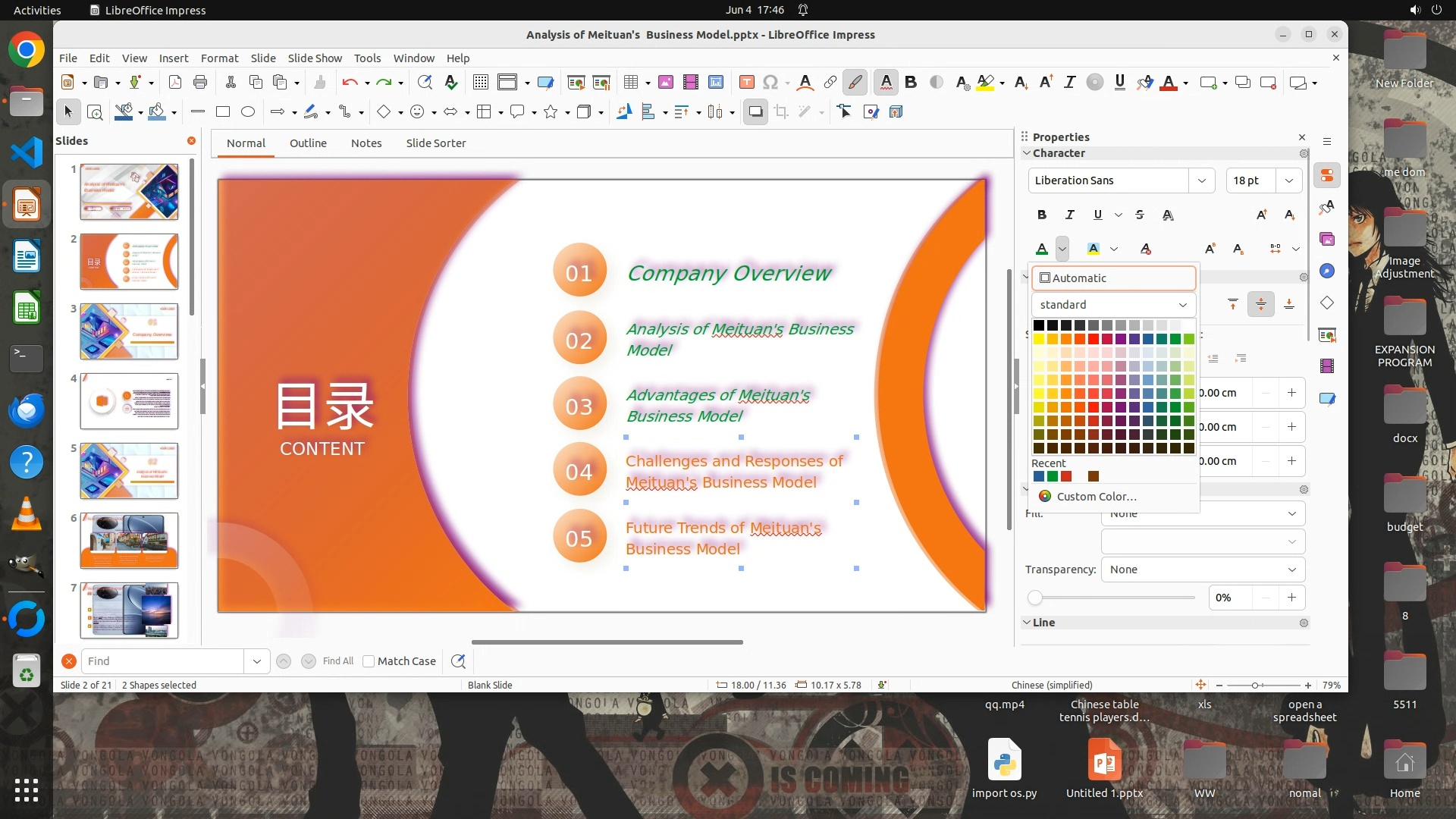
Task: Open the standard color palette dropdown
Action: [1113, 305]
